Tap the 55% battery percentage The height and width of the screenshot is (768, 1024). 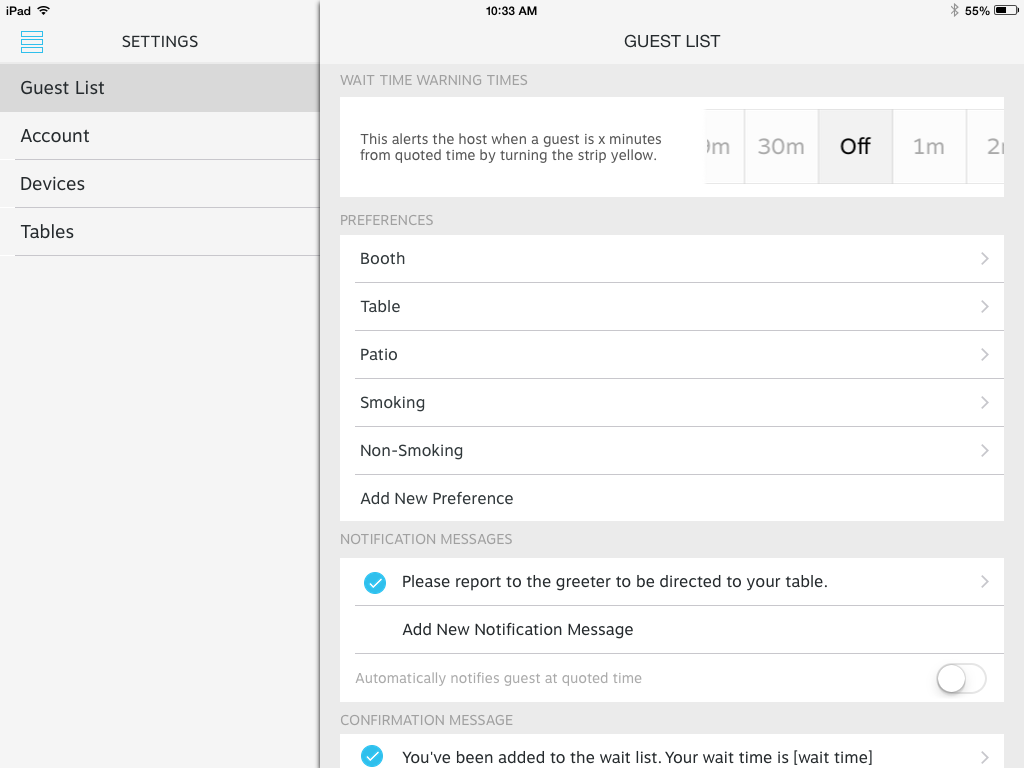977,10
